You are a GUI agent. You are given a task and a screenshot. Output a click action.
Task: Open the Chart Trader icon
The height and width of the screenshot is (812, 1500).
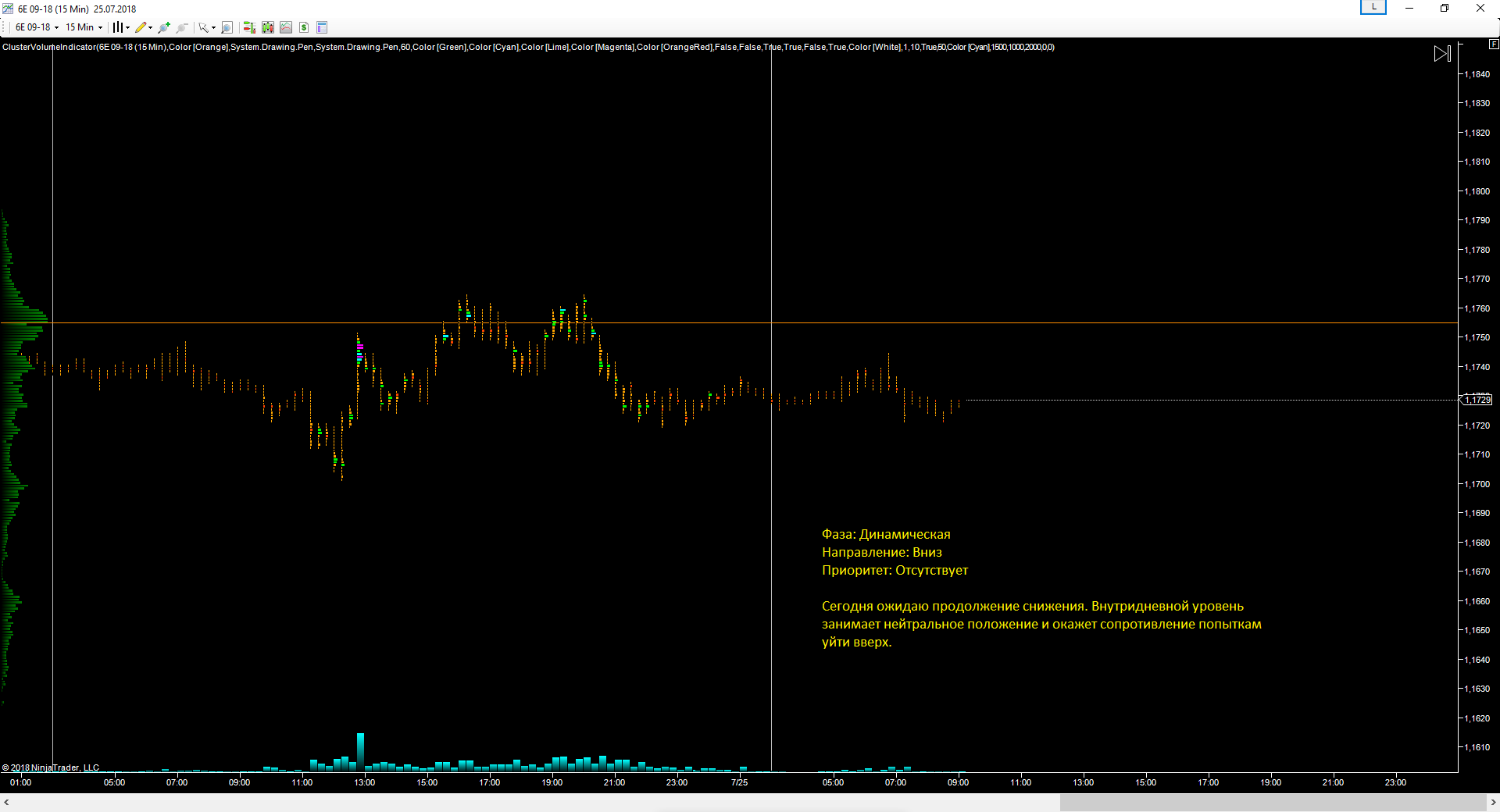[249, 27]
